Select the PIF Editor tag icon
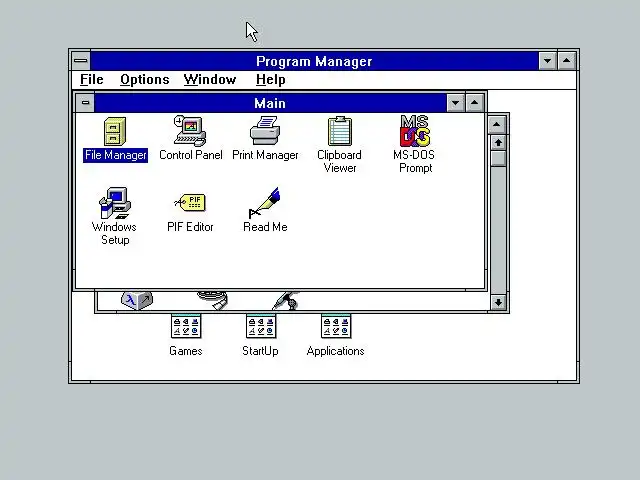Viewport: 640px width, 480px height. point(190,202)
